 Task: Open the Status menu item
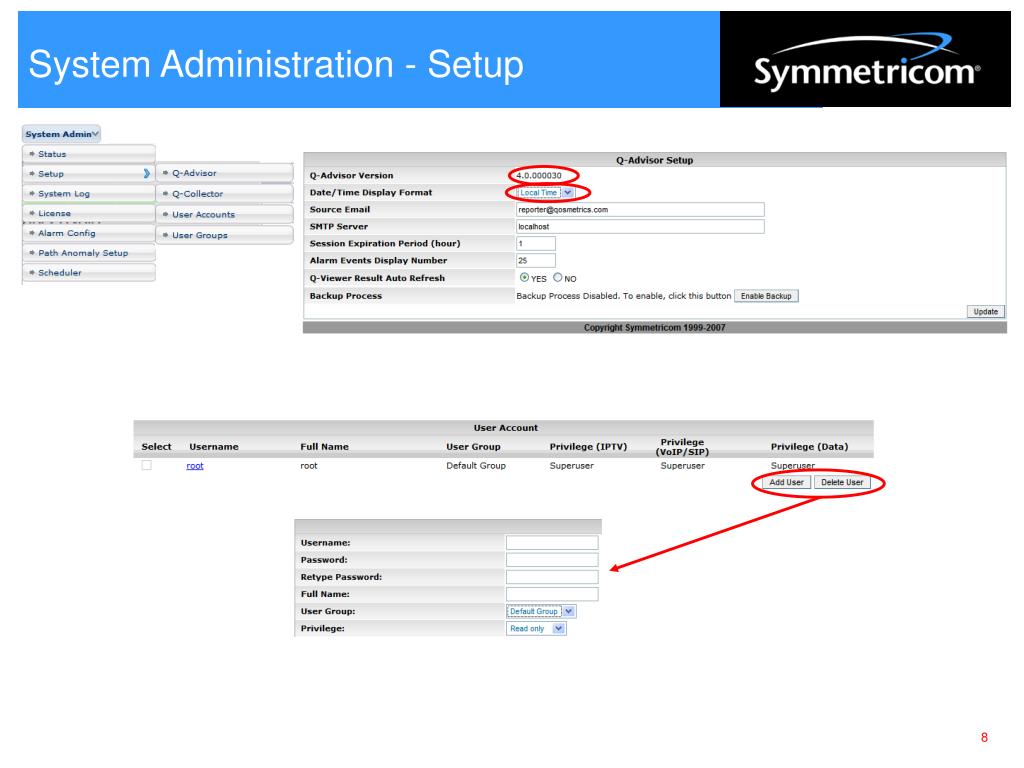pos(89,154)
